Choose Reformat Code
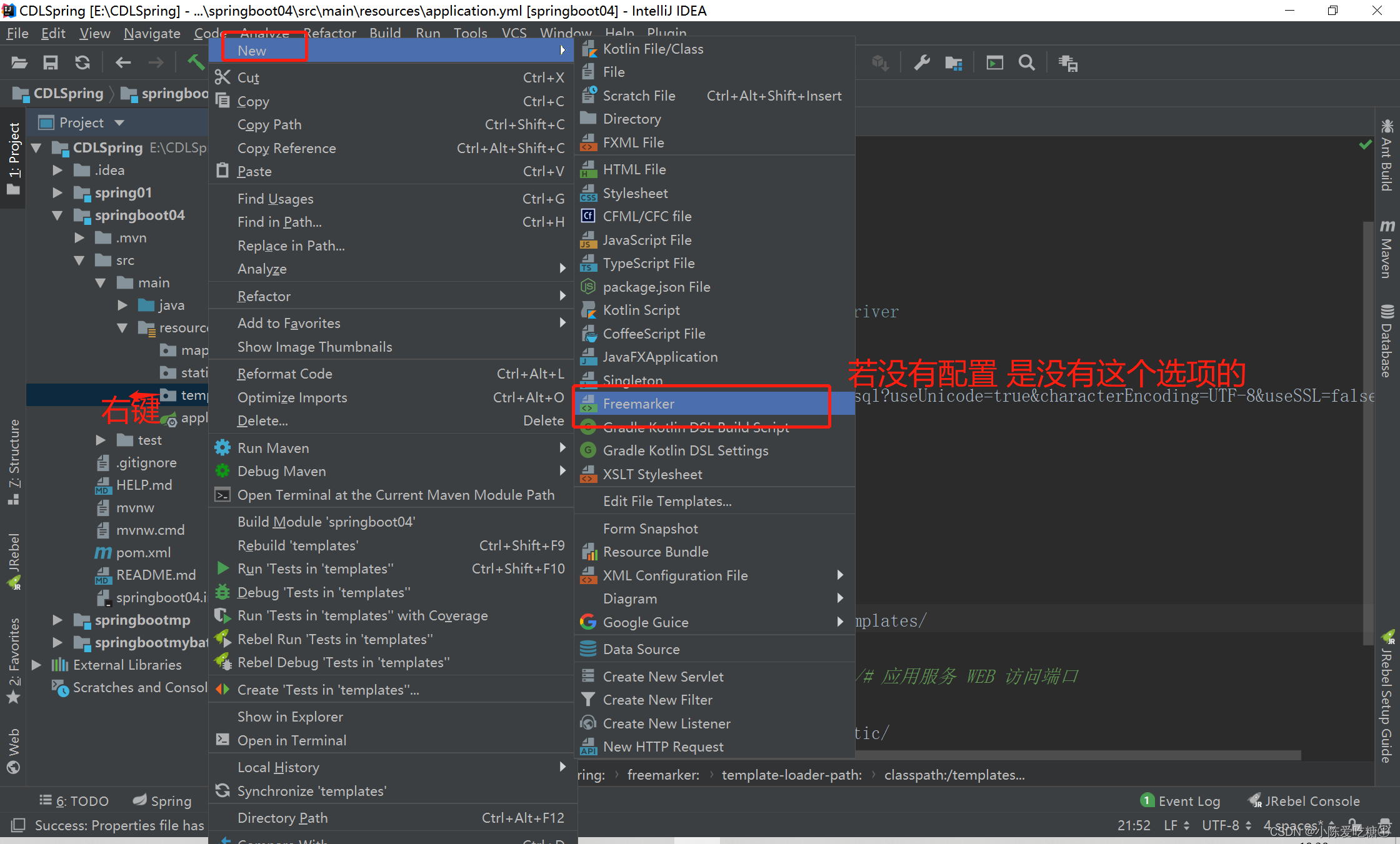The height and width of the screenshot is (844, 1400). click(391, 374)
